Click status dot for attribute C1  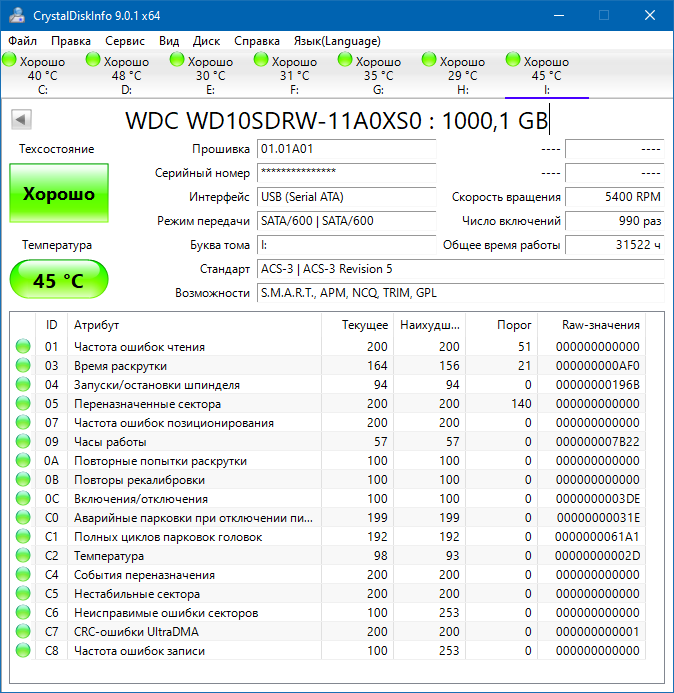[x=23, y=537]
